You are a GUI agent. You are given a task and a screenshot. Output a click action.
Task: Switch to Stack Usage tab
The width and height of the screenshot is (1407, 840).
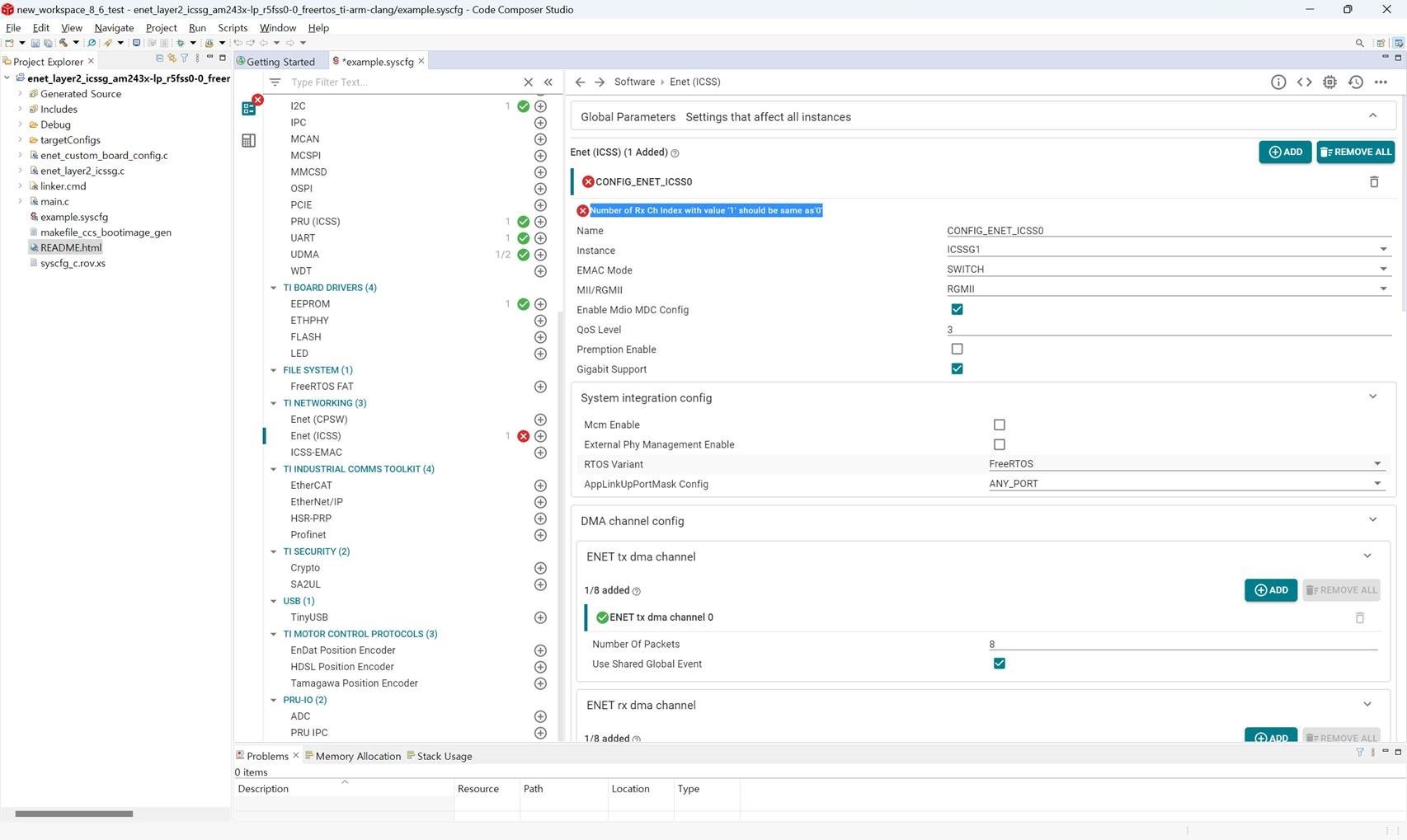click(x=440, y=756)
